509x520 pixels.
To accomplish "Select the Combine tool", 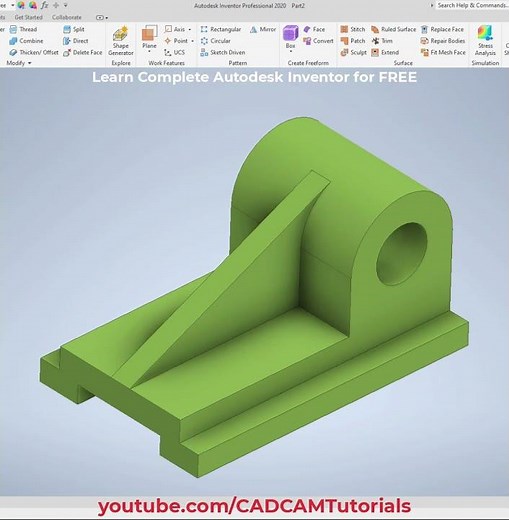I will click(x=26, y=41).
